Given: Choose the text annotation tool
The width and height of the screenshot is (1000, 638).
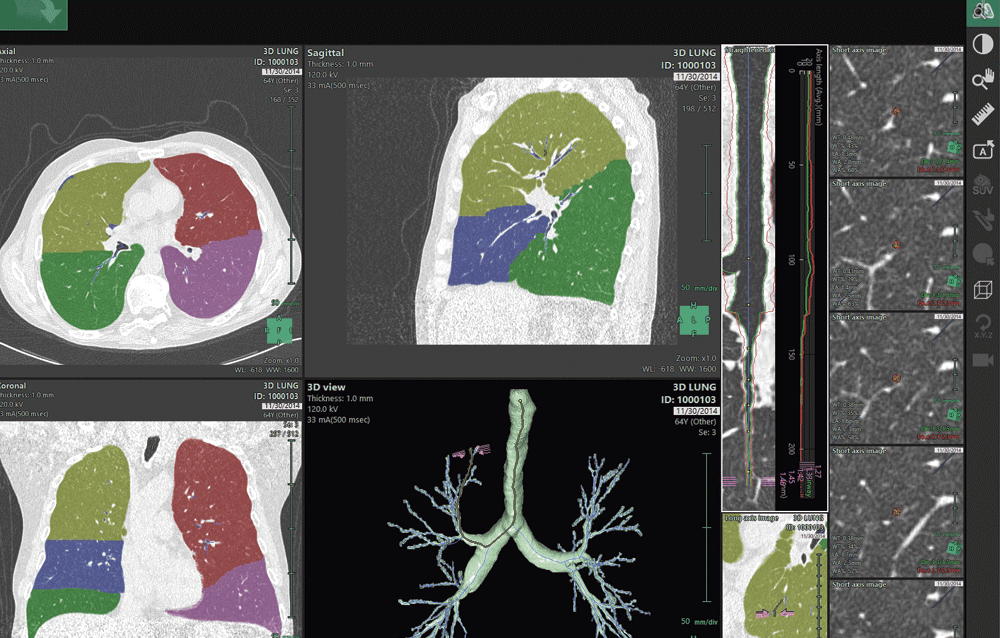Looking at the screenshot, I should [983, 149].
